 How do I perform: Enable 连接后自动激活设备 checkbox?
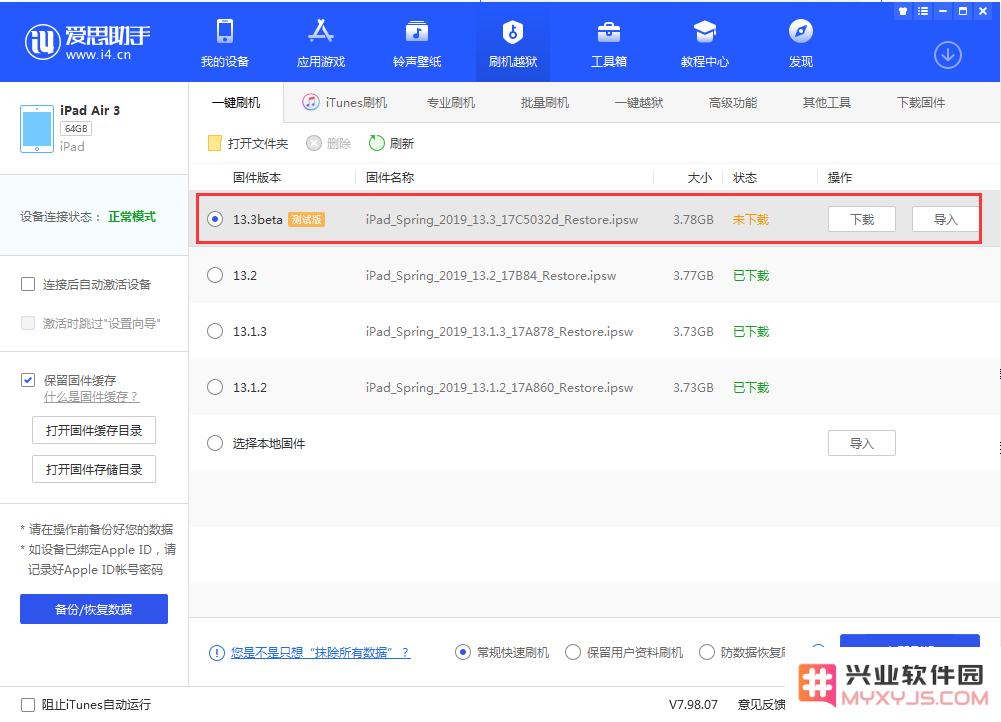click(28, 284)
